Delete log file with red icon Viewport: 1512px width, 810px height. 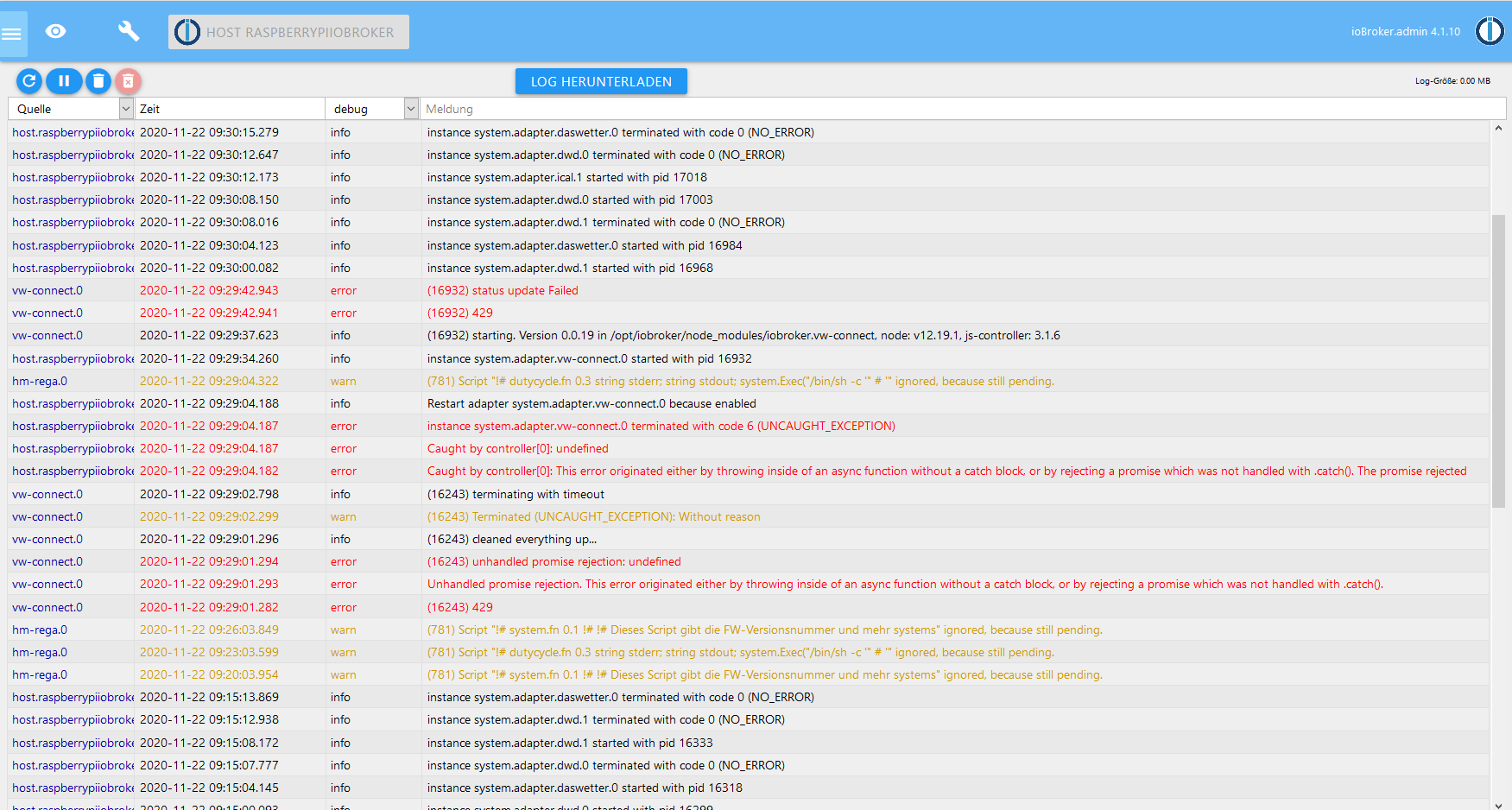[128, 81]
